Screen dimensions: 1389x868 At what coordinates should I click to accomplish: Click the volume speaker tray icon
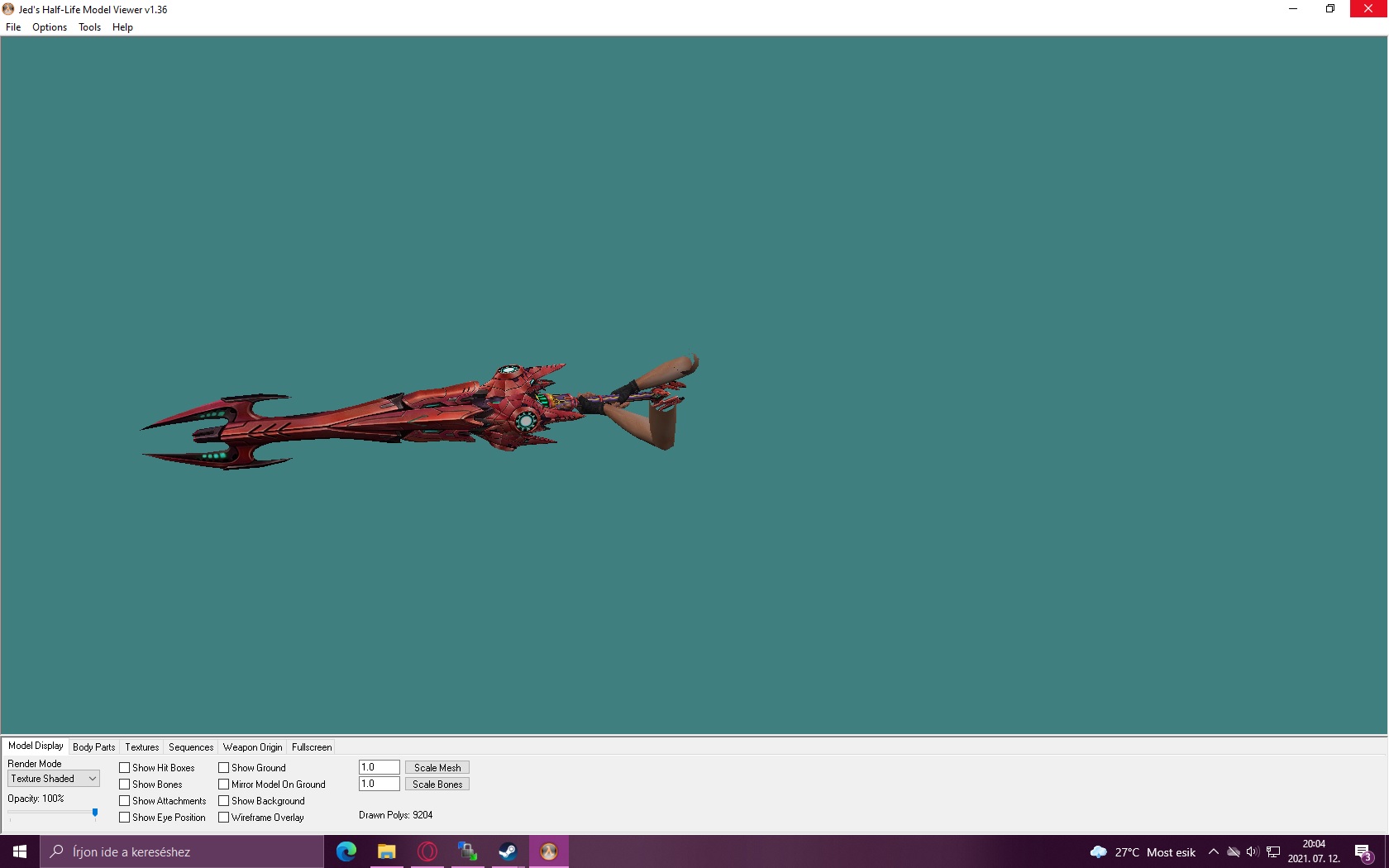pos(1253,852)
